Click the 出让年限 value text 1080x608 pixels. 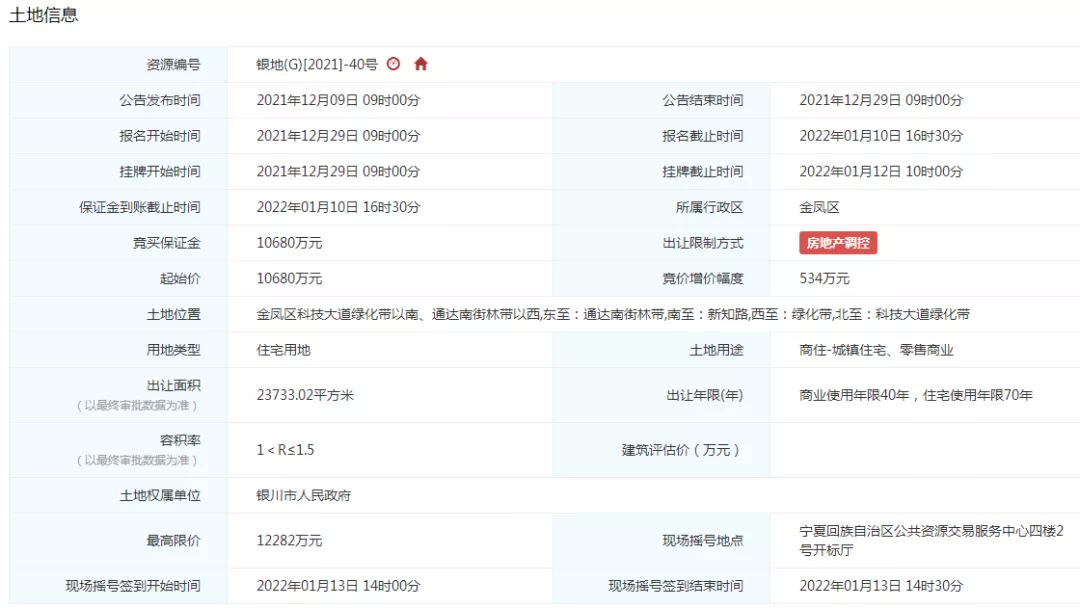pyautogui.click(x=915, y=395)
